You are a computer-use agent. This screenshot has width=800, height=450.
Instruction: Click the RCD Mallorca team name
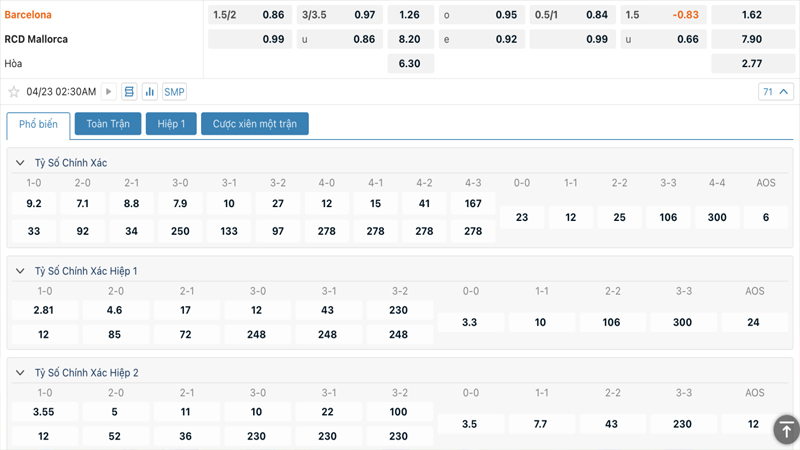[36, 39]
